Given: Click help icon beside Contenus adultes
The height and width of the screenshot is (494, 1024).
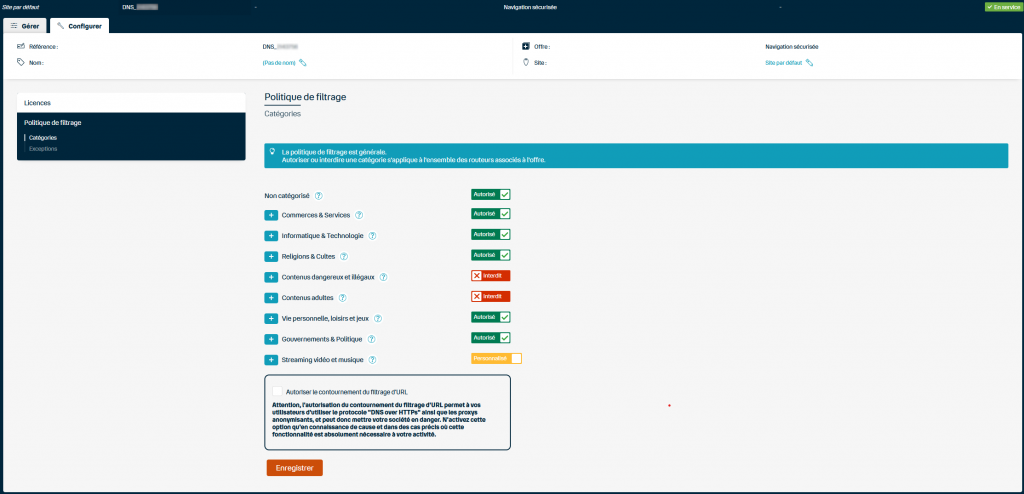Looking at the screenshot, I should pyautogui.click(x=343, y=298).
